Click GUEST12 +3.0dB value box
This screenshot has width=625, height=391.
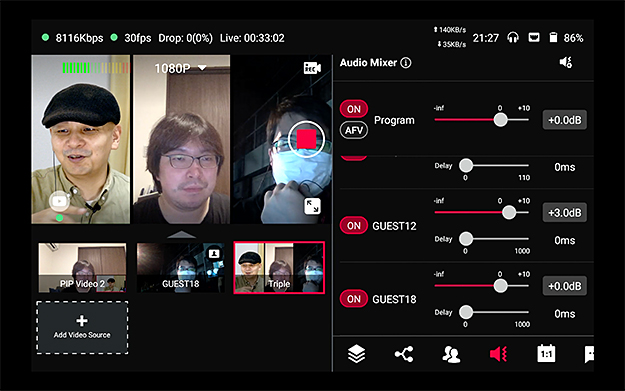[564, 212]
